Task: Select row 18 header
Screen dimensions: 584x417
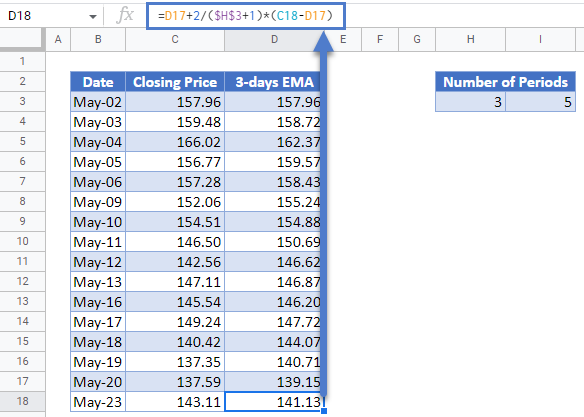Action: tap(23, 401)
